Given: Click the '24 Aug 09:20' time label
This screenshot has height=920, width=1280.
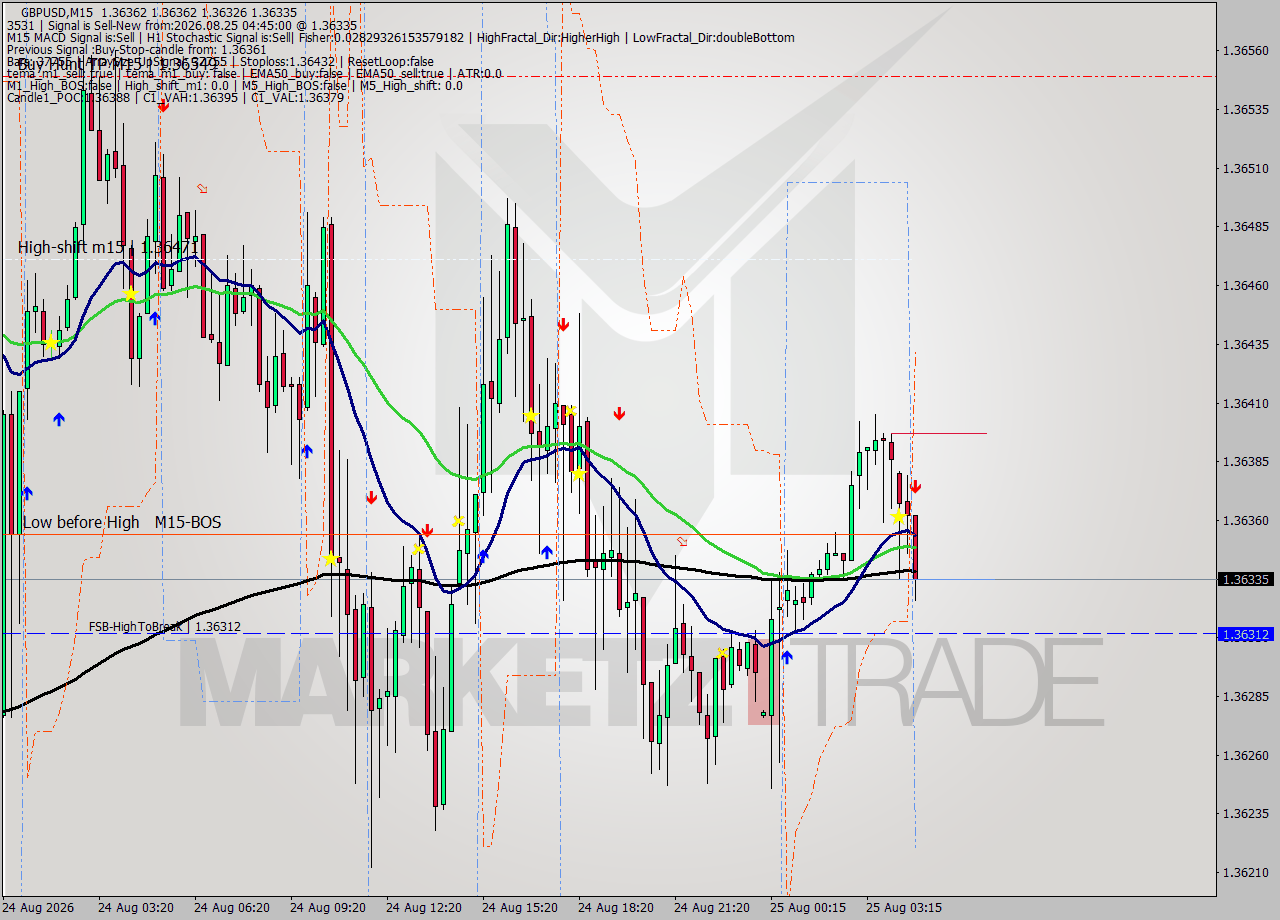Looking at the screenshot, I should [328, 908].
